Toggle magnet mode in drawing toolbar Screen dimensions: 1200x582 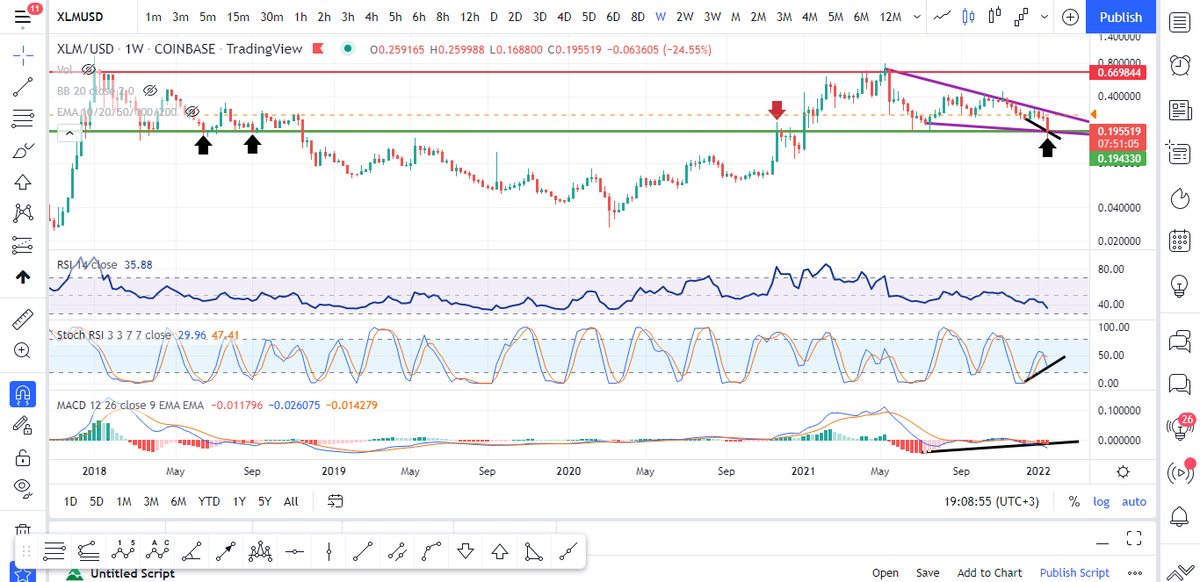click(22, 395)
